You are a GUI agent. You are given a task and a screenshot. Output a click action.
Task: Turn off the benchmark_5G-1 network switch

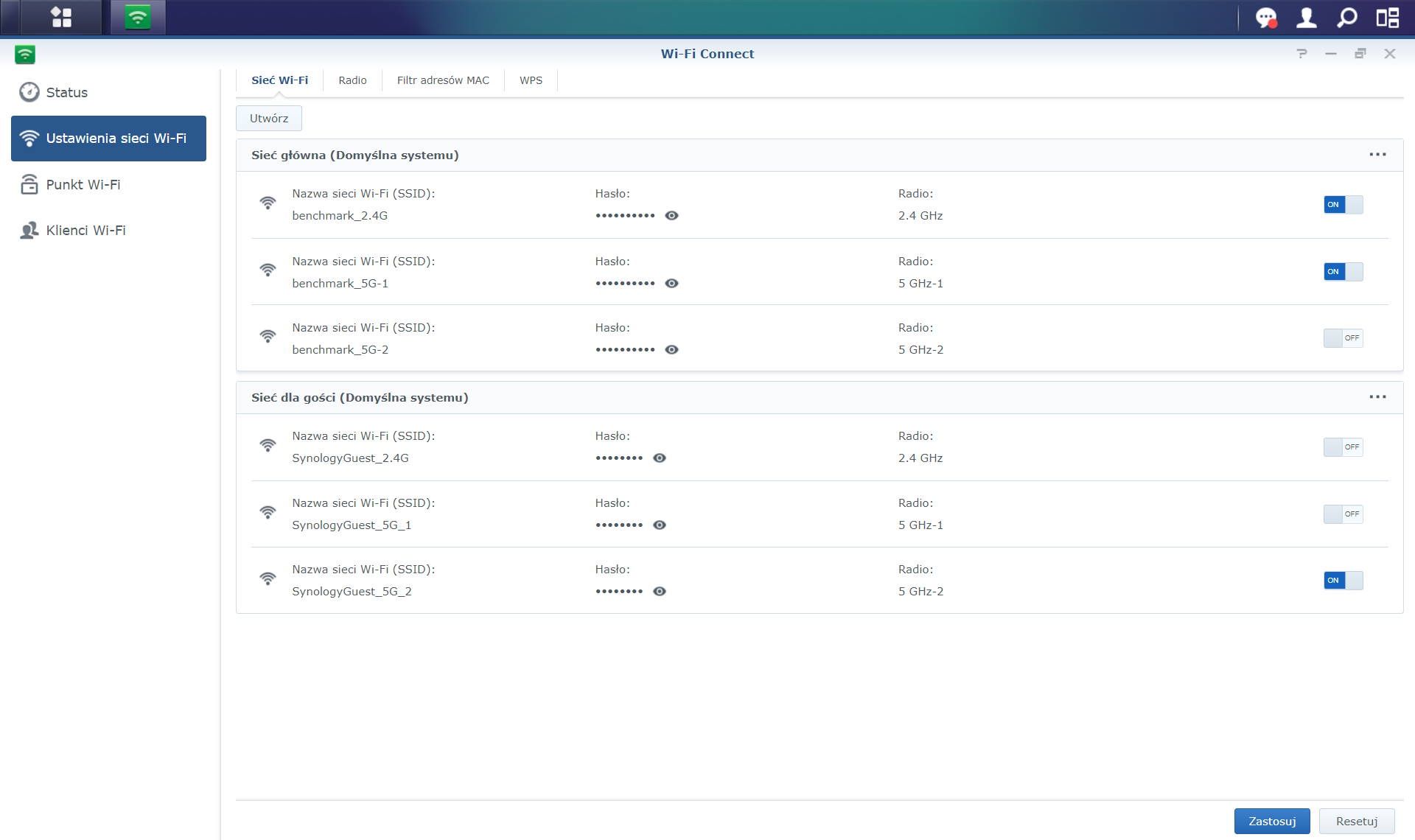1343,272
